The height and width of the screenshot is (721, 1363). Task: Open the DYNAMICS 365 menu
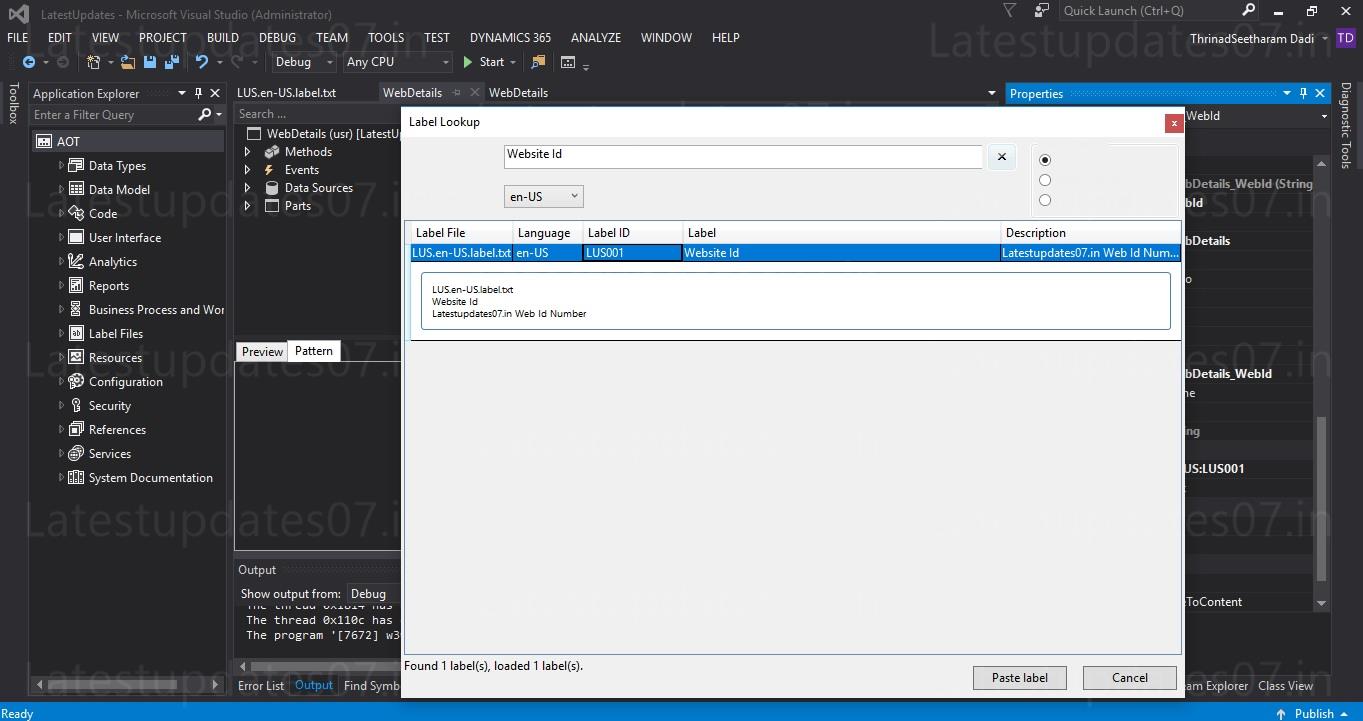tap(510, 37)
